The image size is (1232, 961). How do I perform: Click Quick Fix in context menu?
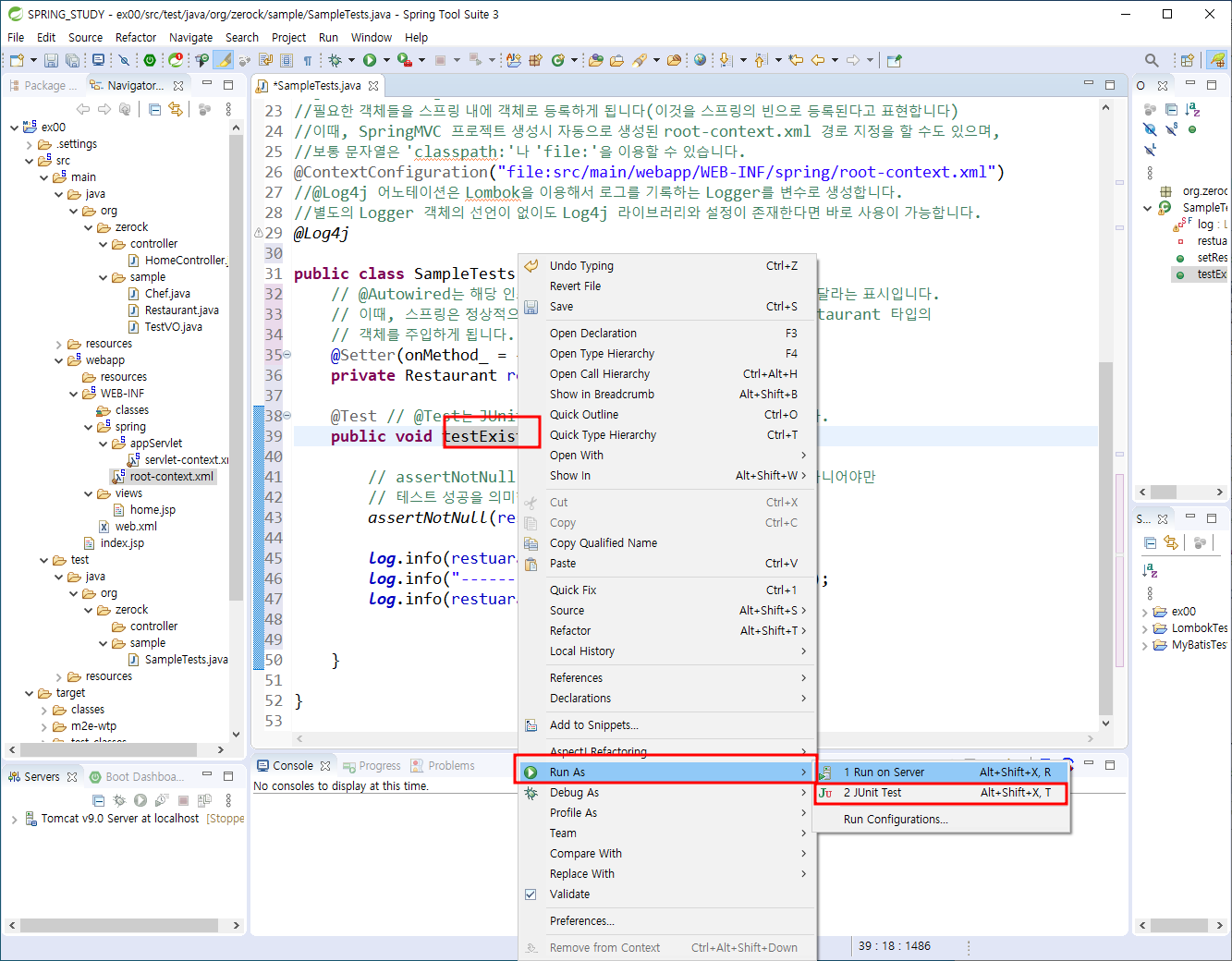pyautogui.click(x=665, y=590)
